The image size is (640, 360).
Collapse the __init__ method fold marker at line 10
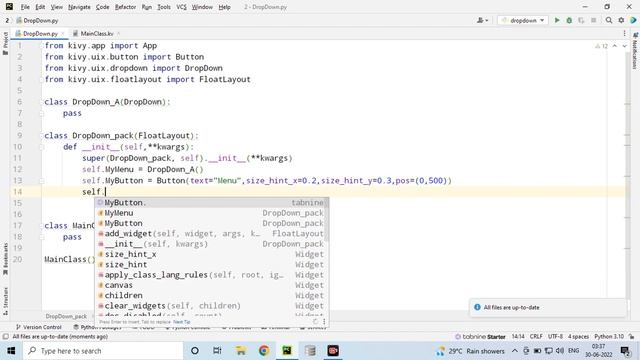click(42, 147)
